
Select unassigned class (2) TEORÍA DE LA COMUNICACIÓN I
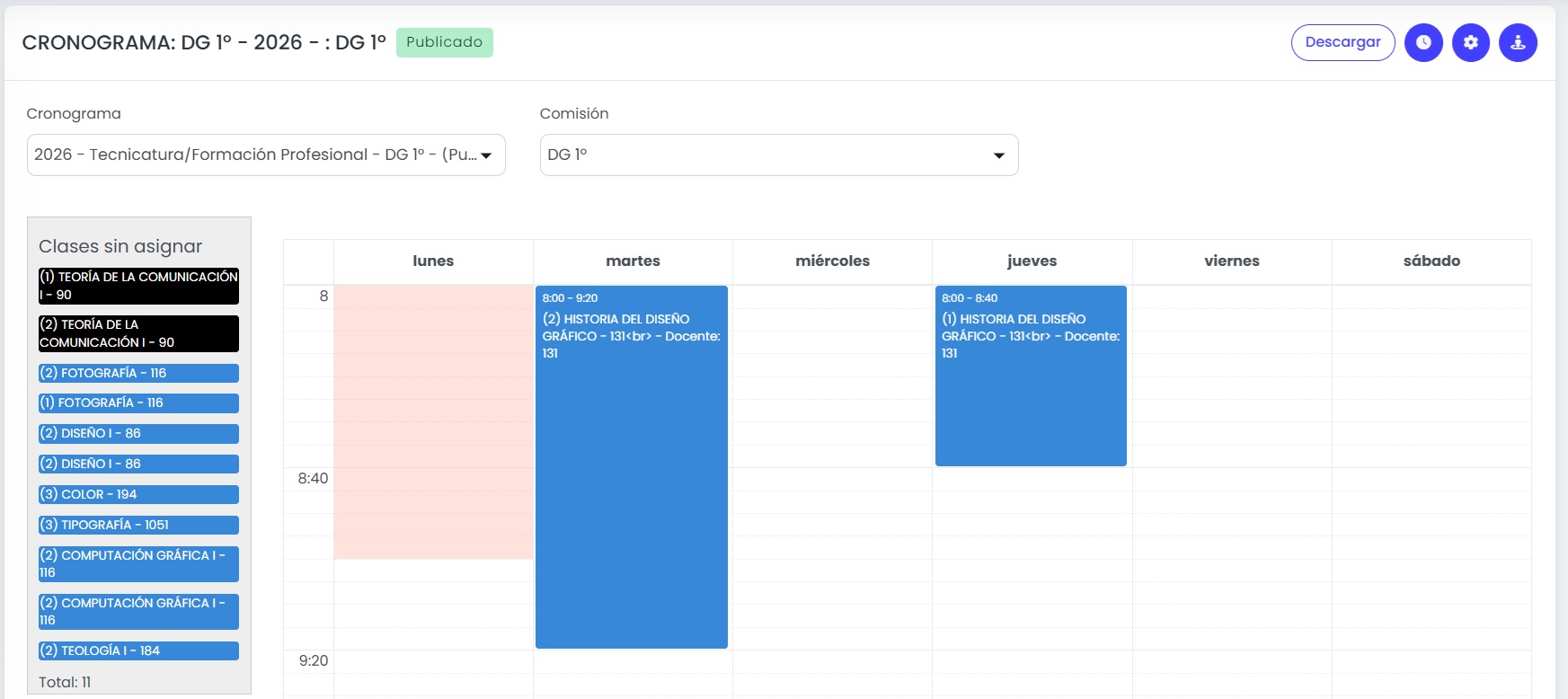coord(138,333)
